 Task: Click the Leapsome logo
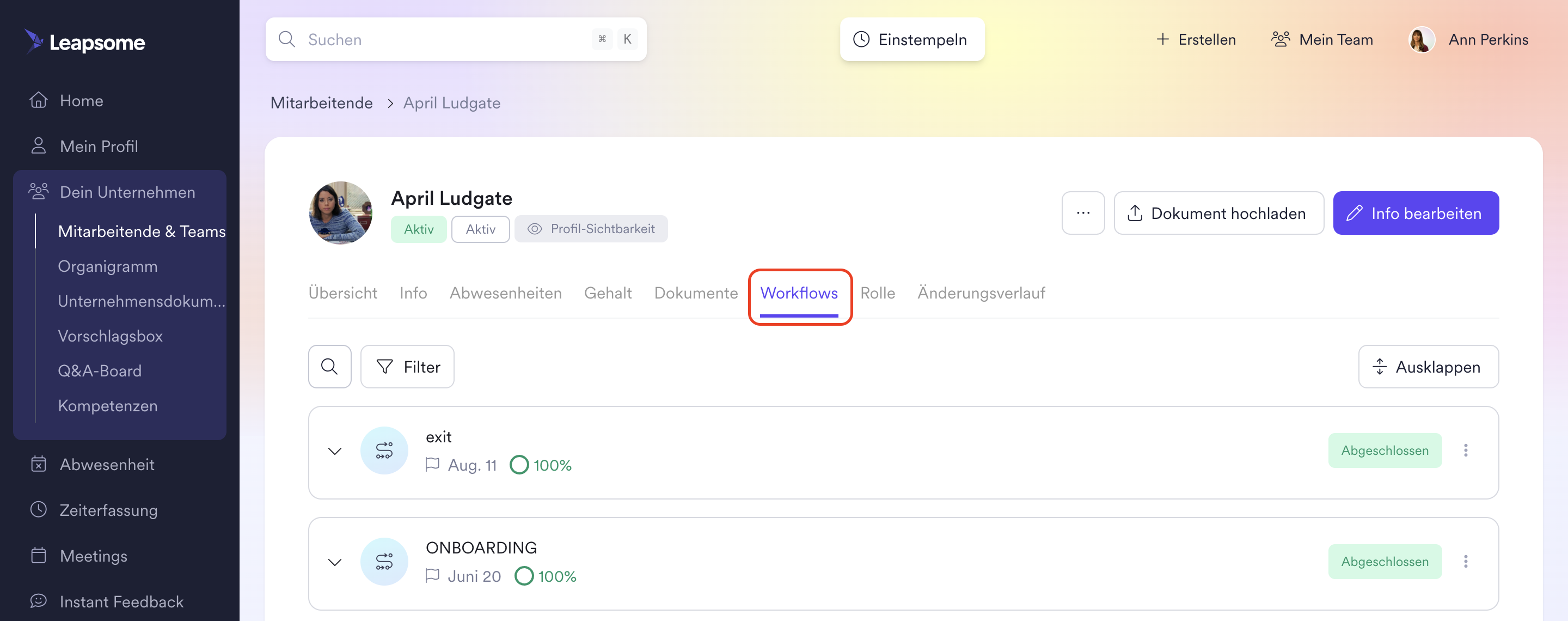coord(84,41)
